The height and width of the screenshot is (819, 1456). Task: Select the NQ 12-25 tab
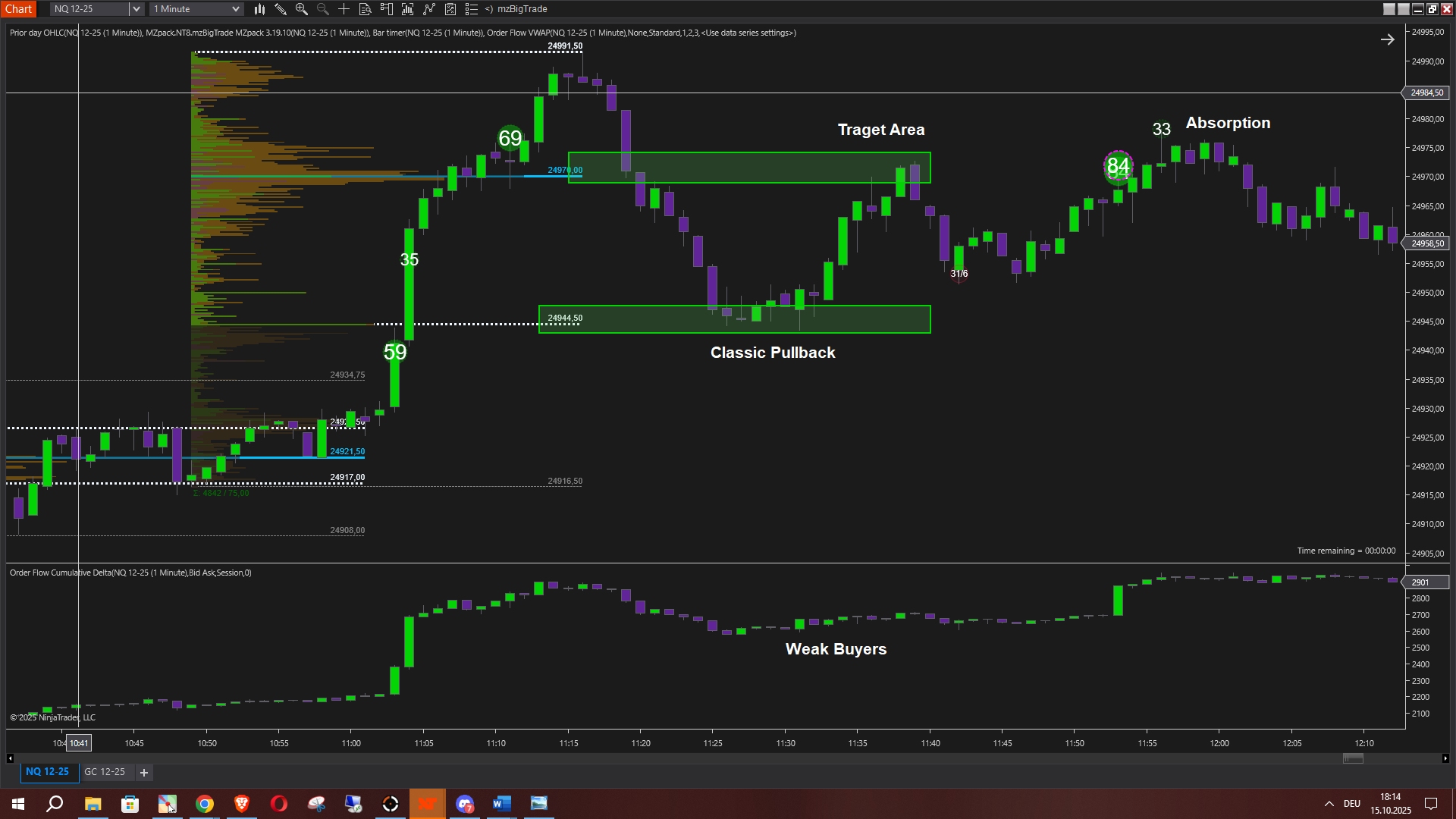coord(47,772)
